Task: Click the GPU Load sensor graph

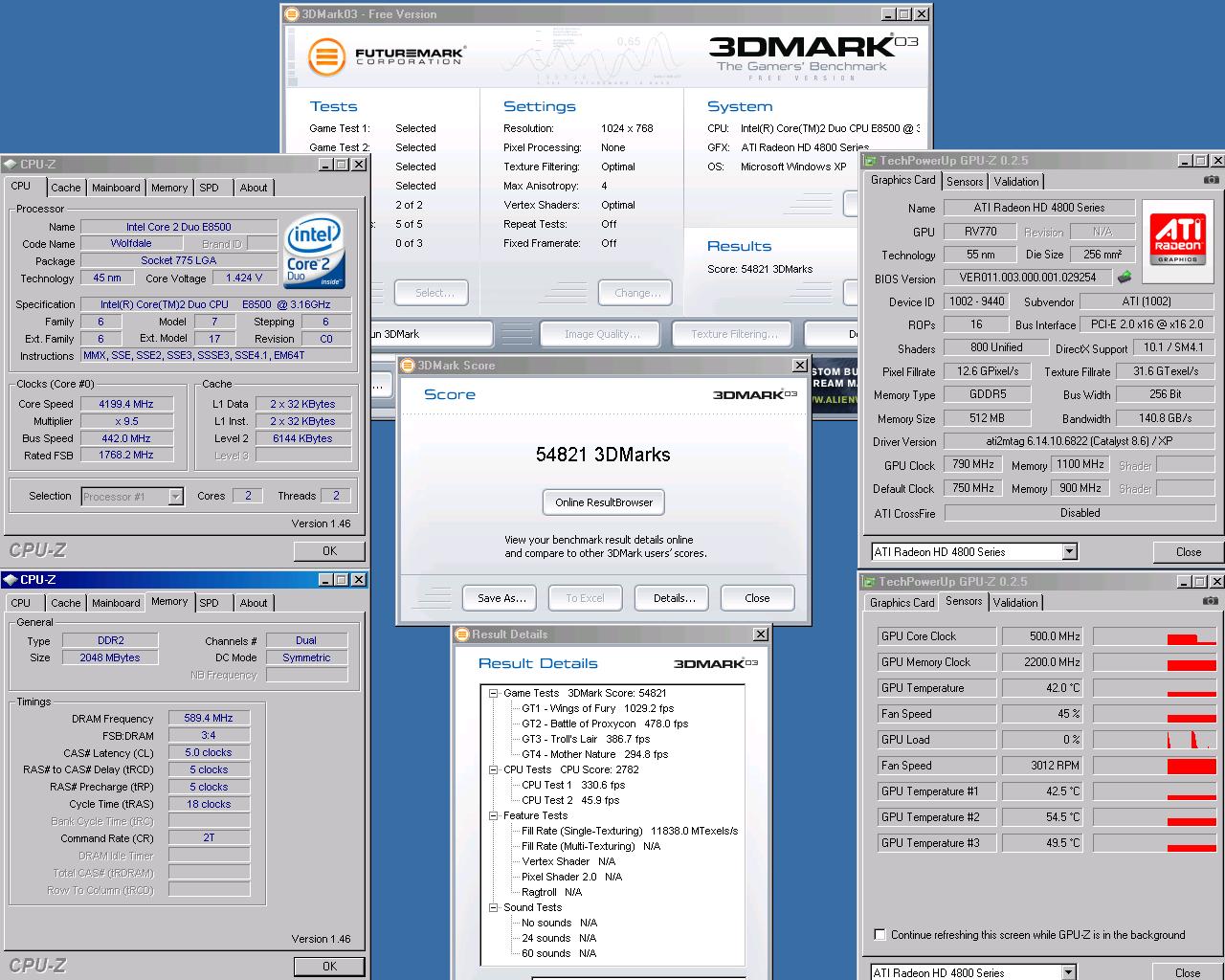Action: pos(1154,740)
